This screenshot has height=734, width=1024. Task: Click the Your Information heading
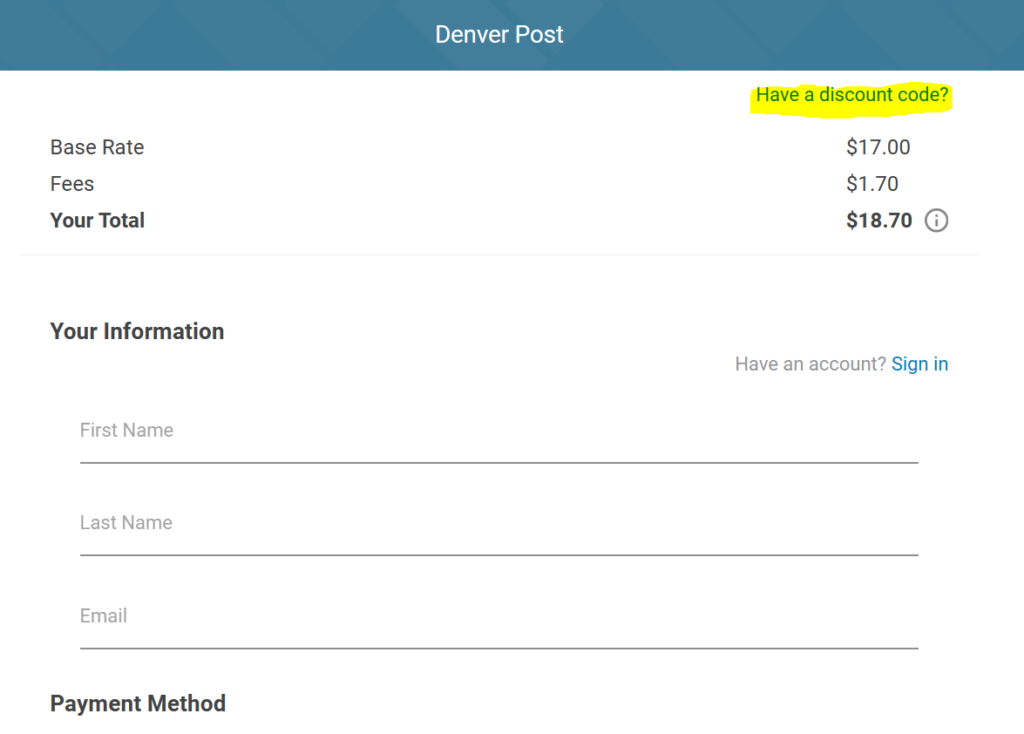pyautogui.click(x=137, y=332)
